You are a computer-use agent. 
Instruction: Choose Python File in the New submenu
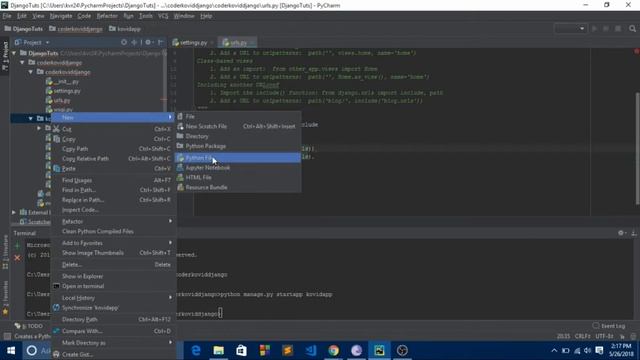[x=238, y=158]
